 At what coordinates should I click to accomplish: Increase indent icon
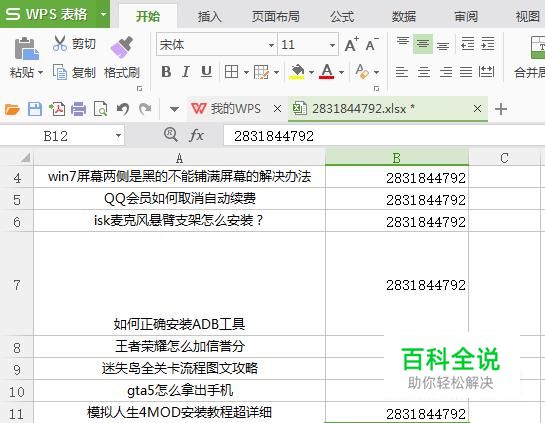click(488, 44)
